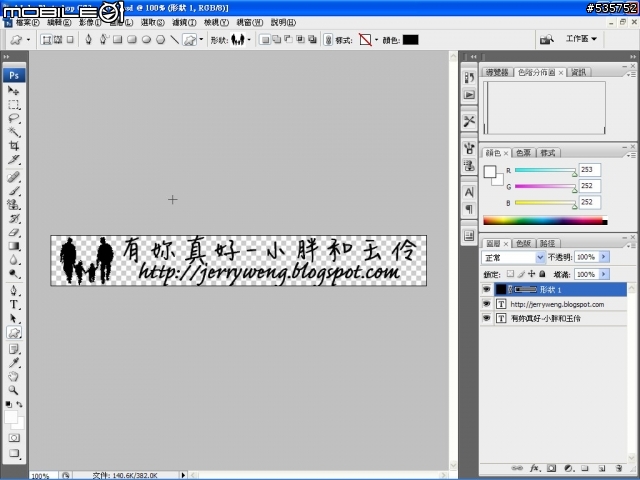Select the Slice tool
Screen dimensions: 640x480
pyautogui.click(x=13, y=160)
